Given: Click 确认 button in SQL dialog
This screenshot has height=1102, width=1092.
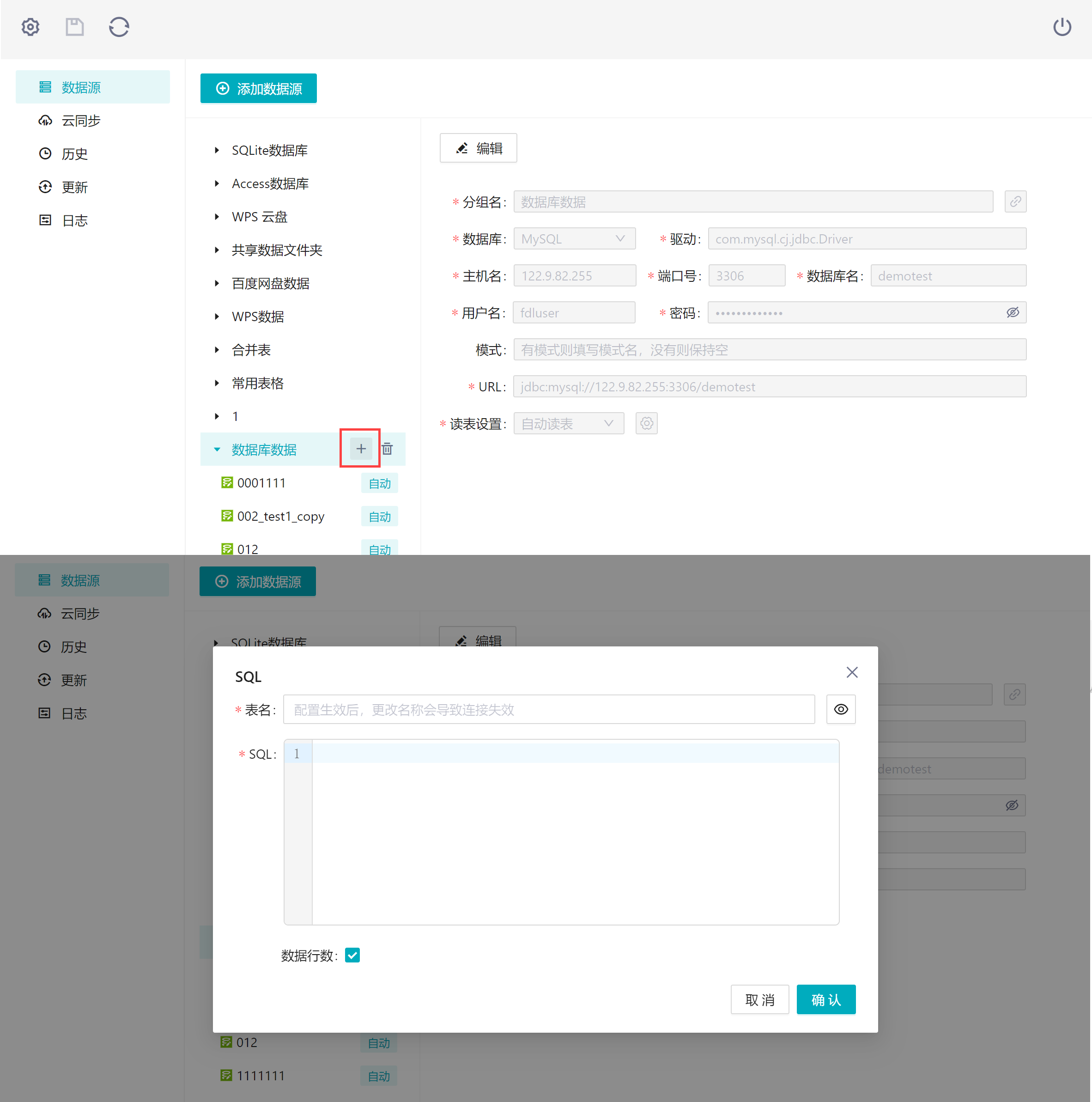Looking at the screenshot, I should coord(826,999).
